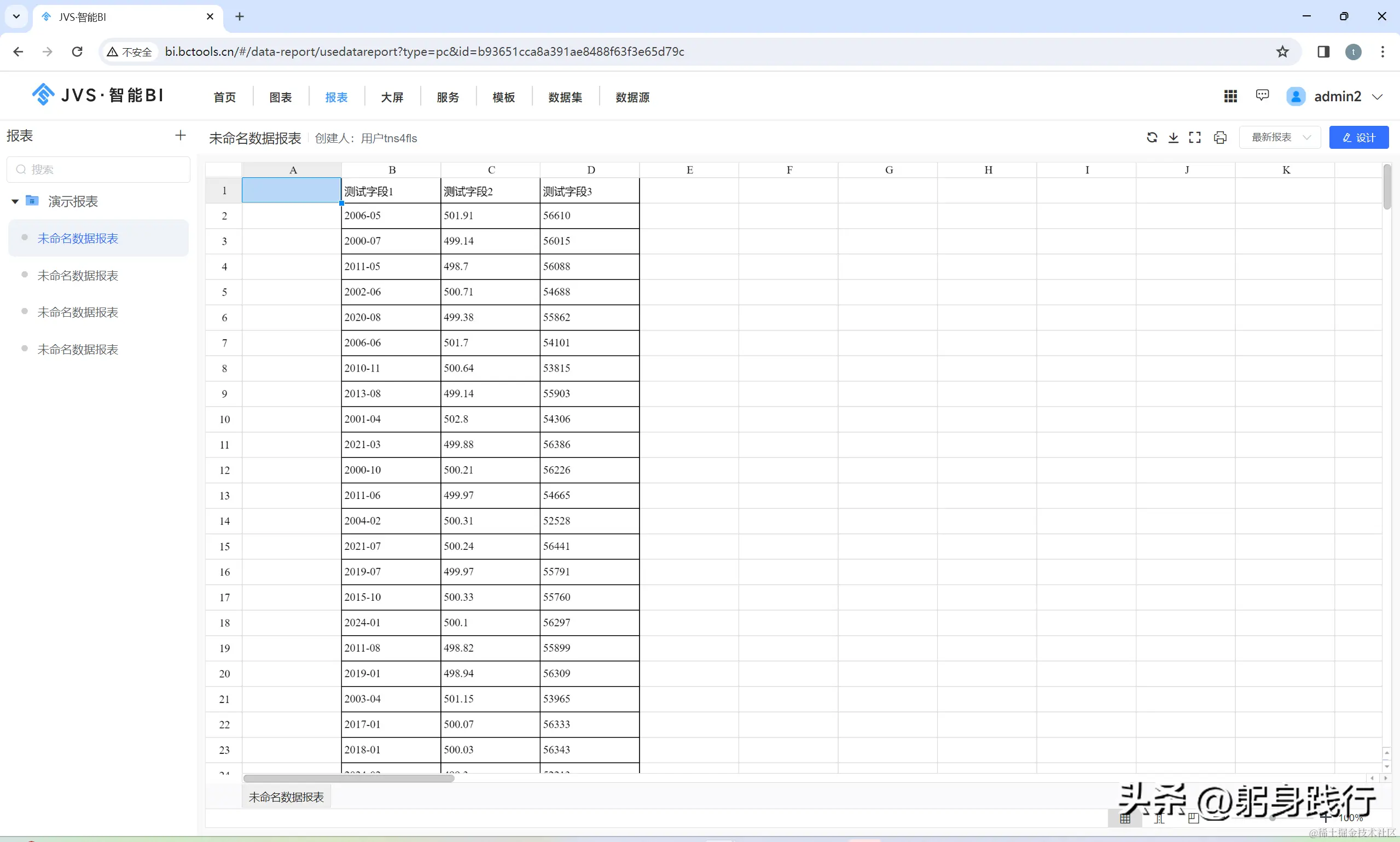Screen dimensions: 1400x842
Task: Open the apps grid icon in header
Action: pos(1230,96)
